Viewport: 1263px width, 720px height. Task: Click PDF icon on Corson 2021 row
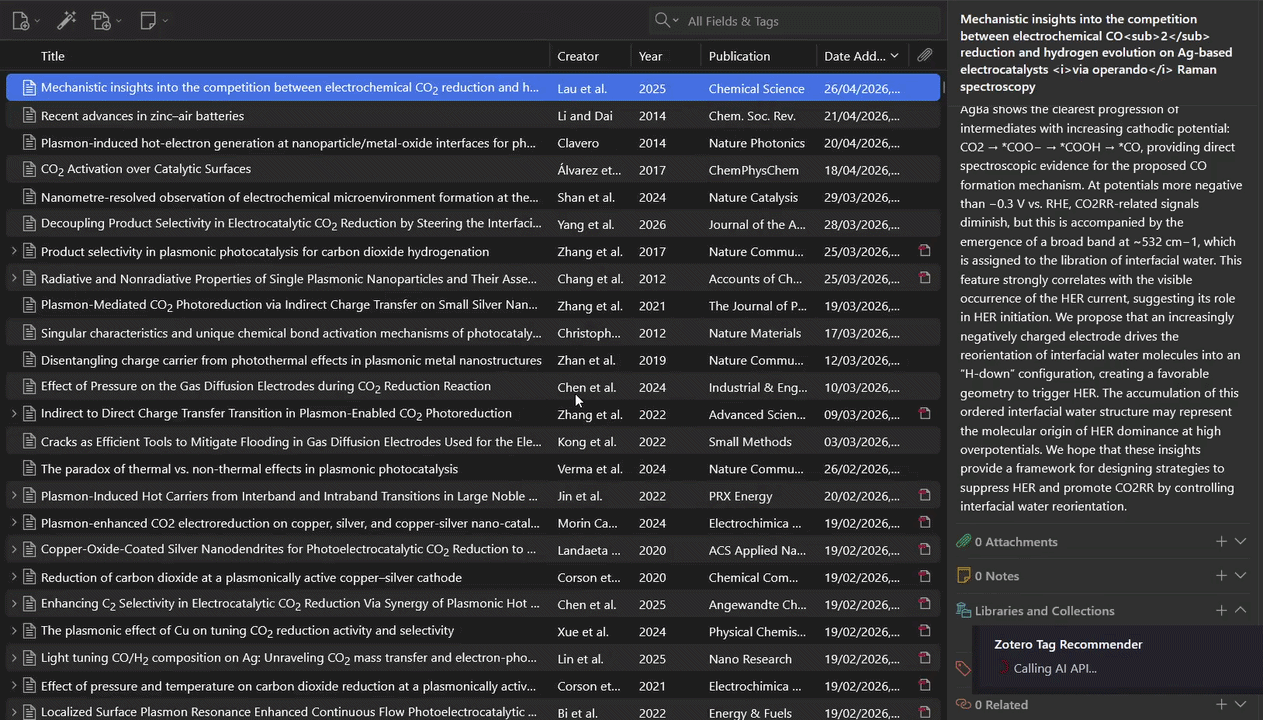pos(925,686)
